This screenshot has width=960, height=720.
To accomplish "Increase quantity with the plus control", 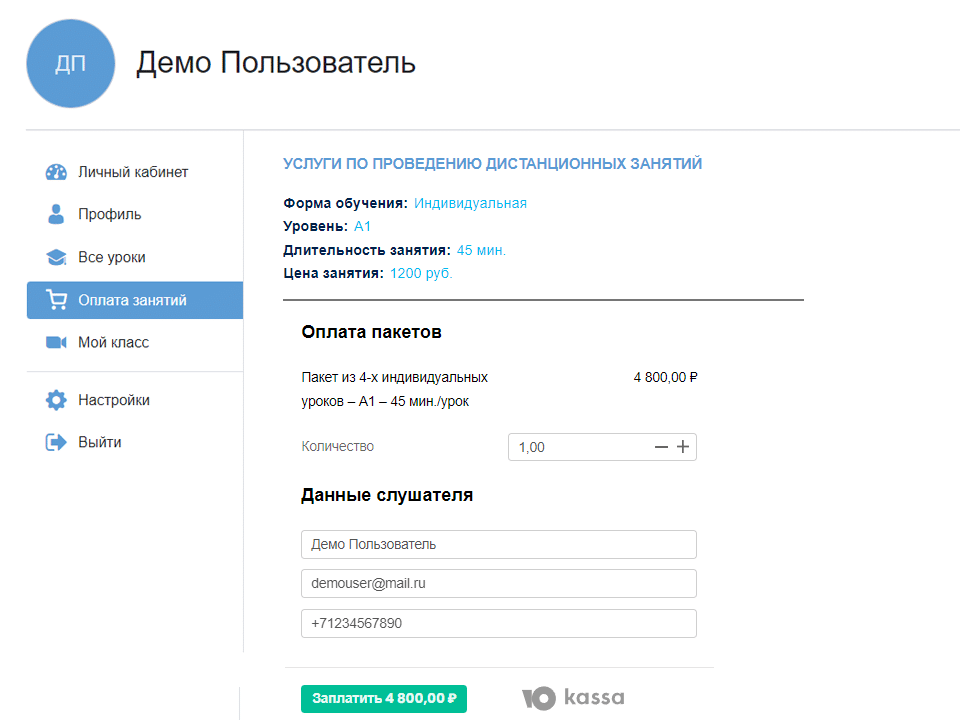I will point(683,447).
